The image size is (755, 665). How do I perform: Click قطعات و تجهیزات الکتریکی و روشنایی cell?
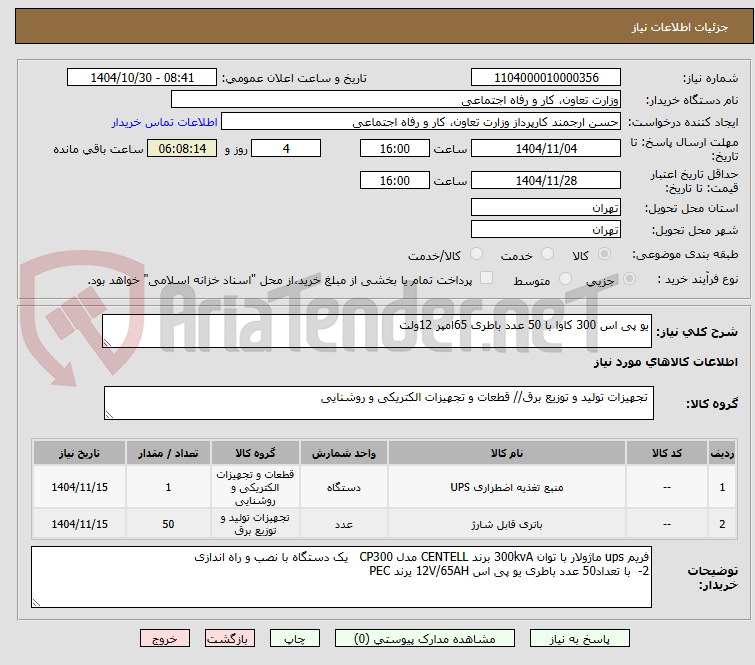coord(255,487)
